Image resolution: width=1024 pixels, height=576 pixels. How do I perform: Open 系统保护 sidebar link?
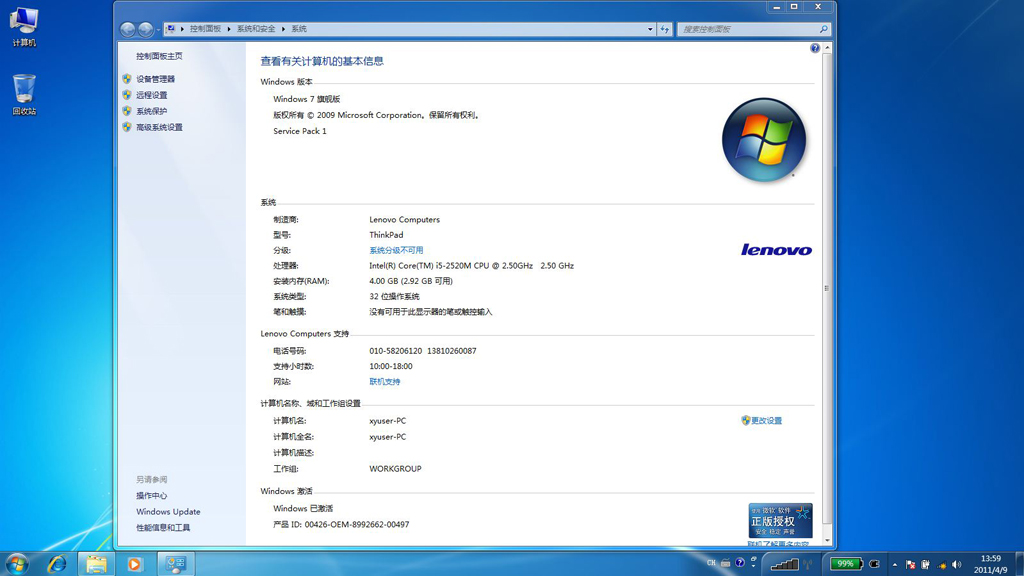point(152,112)
